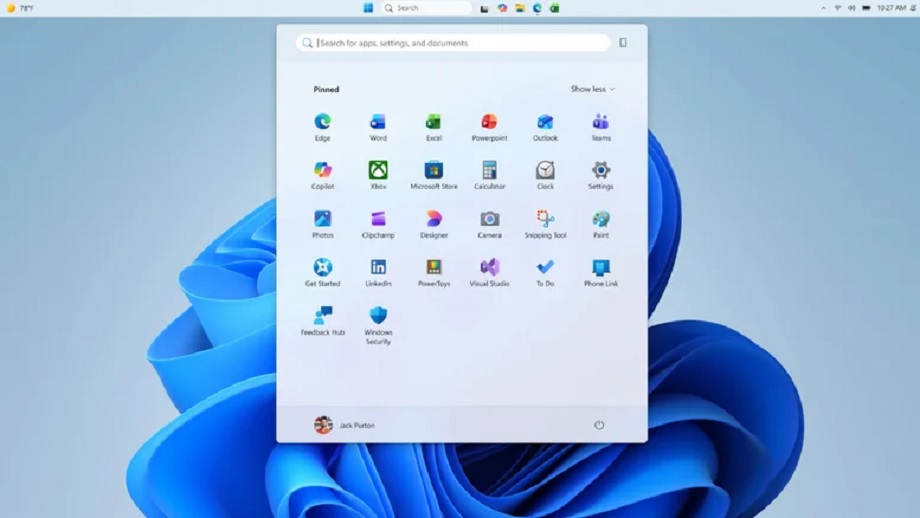
Task: Launch the Calculator app
Action: pyautogui.click(x=489, y=175)
